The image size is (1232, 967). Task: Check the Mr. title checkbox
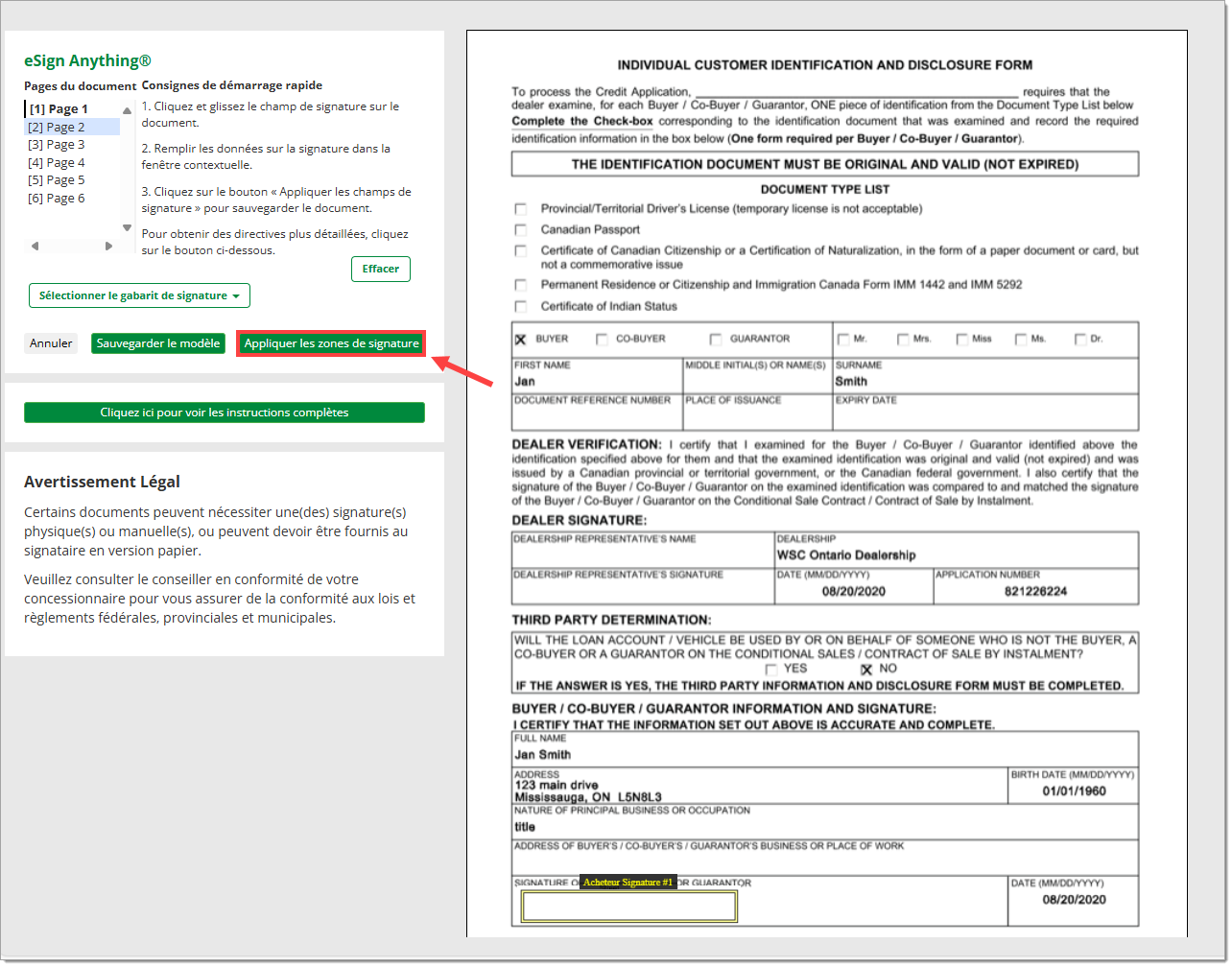(x=843, y=340)
